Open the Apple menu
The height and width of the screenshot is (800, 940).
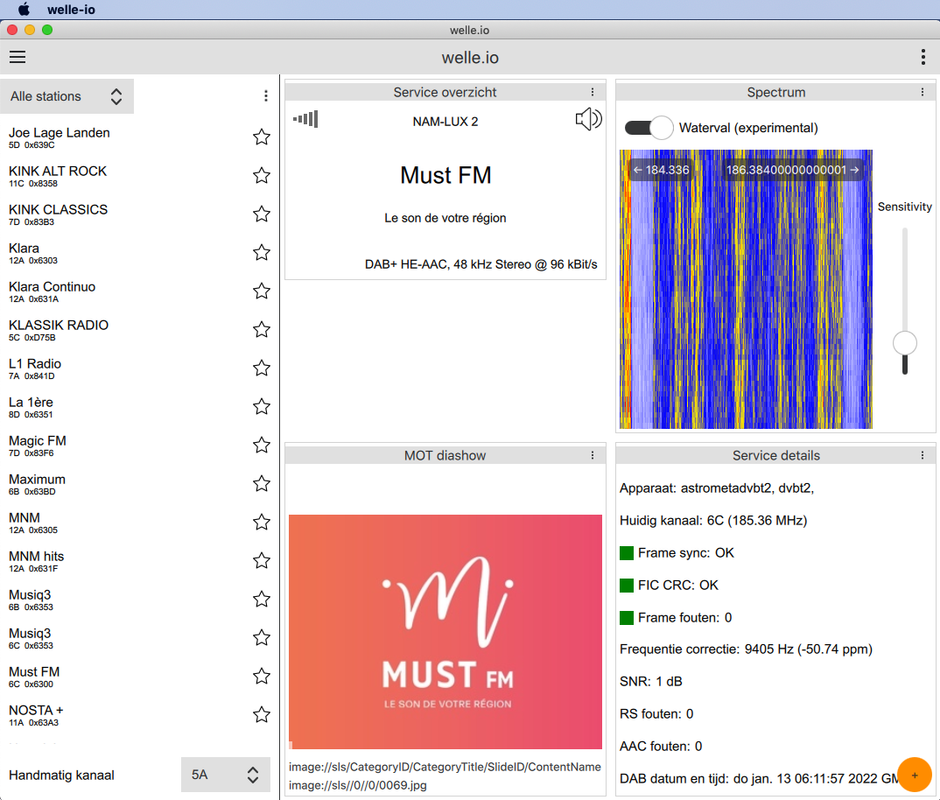click(x=24, y=9)
